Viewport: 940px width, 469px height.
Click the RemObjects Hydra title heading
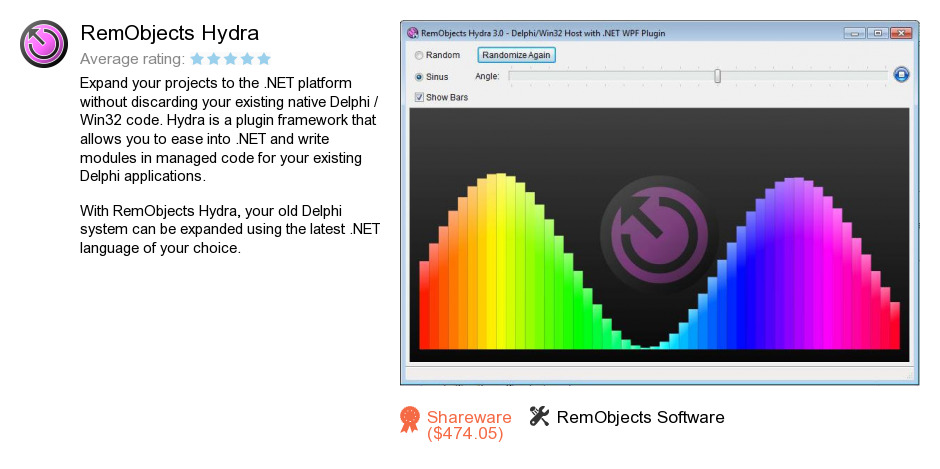[170, 32]
